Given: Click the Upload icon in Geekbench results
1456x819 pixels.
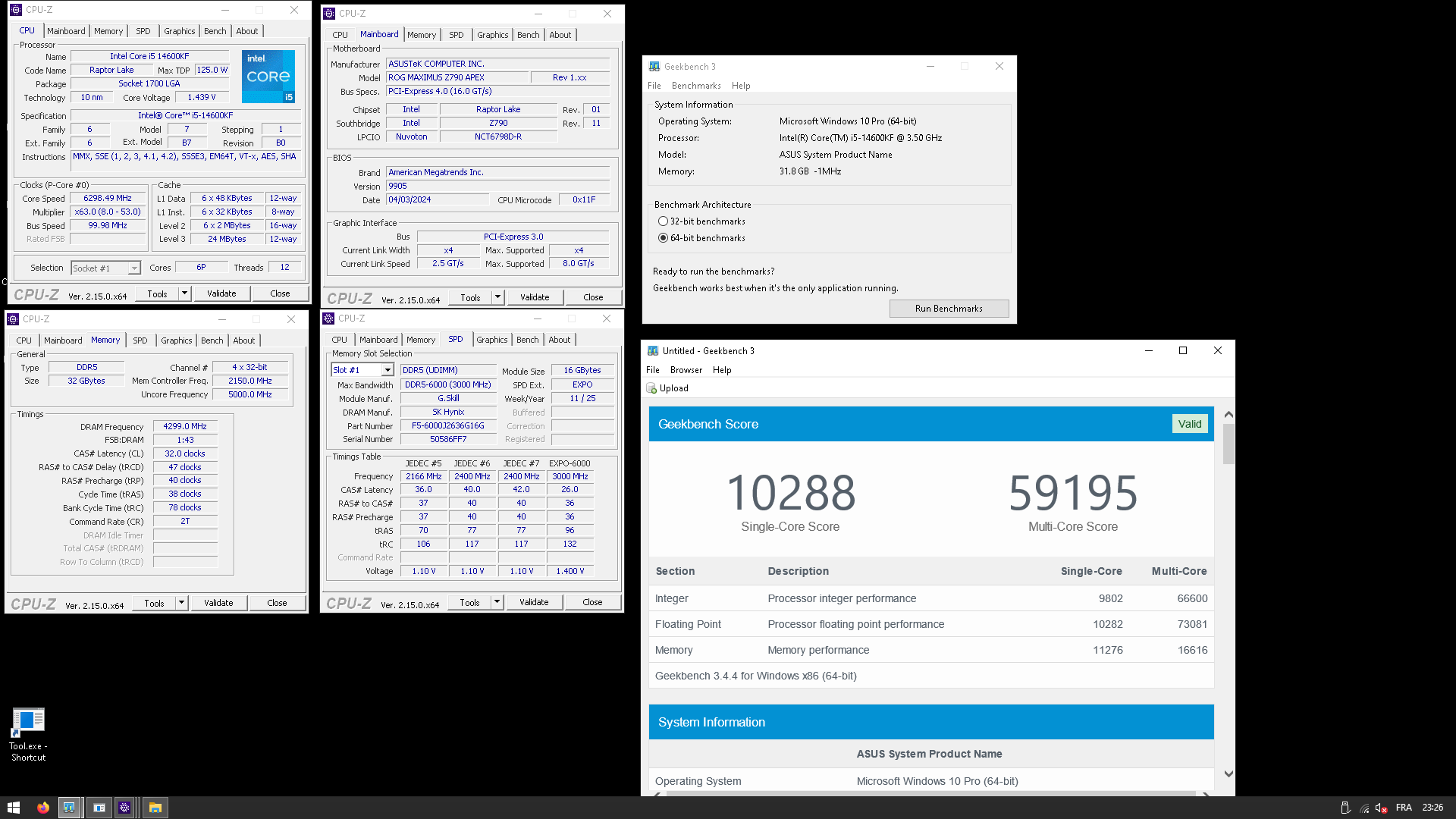Looking at the screenshot, I should tap(651, 388).
